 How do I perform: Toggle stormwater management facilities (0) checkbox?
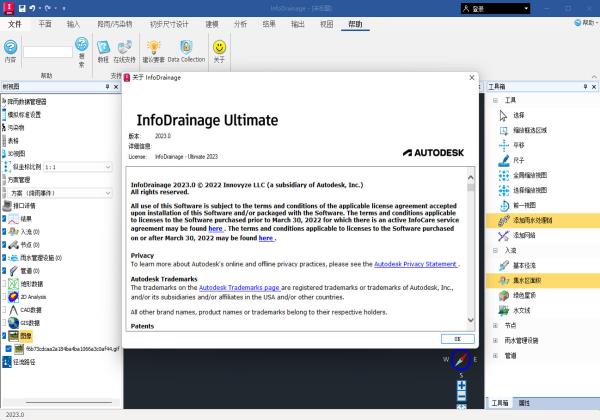click(x=4, y=258)
